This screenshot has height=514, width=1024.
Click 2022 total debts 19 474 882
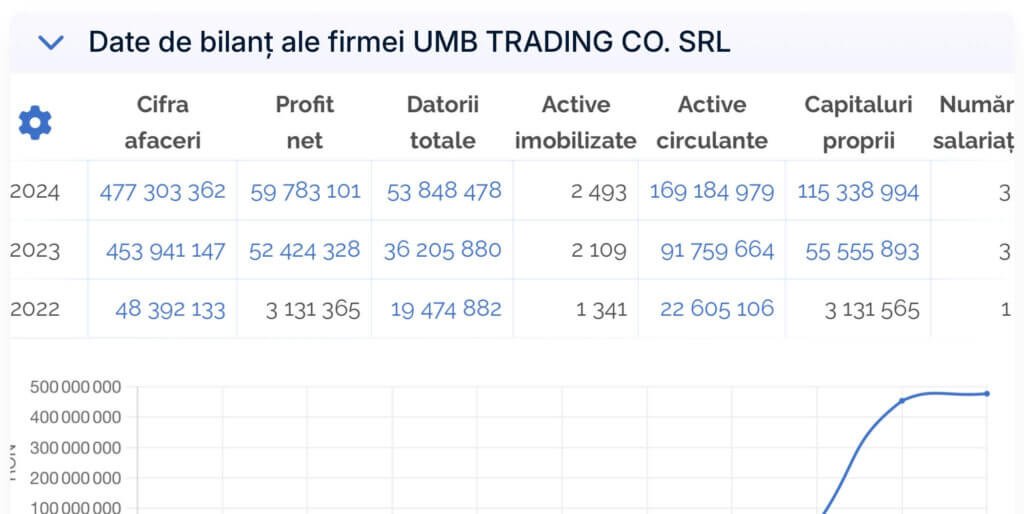[x=446, y=309]
